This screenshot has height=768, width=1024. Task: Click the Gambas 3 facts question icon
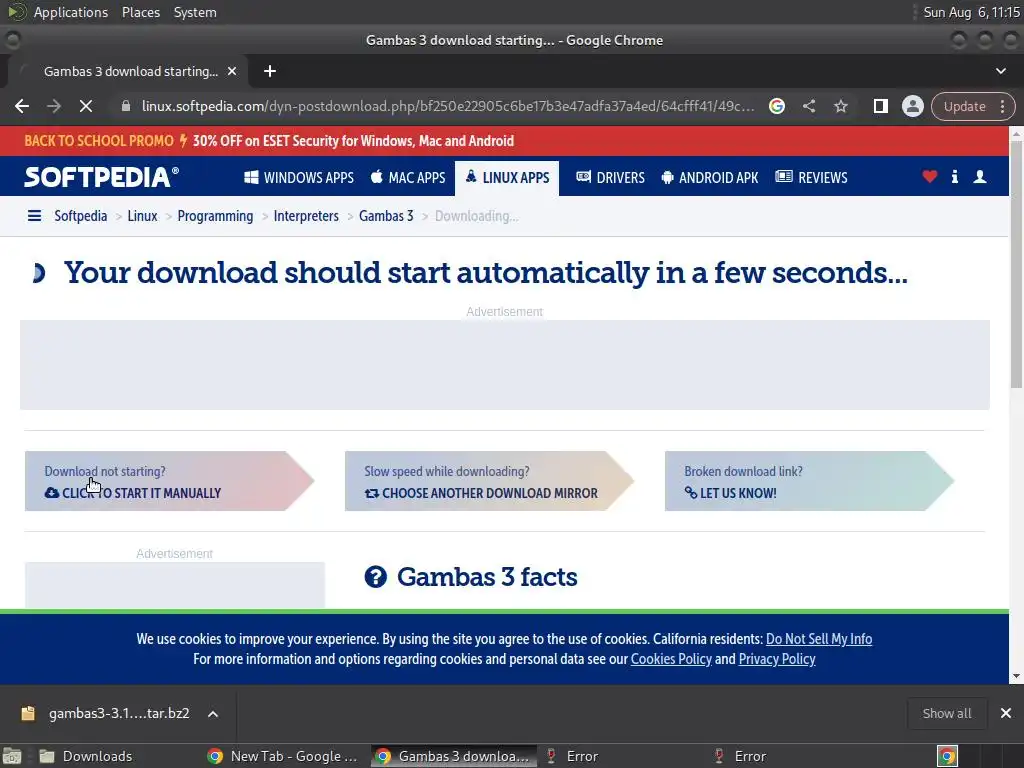tap(376, 577)
